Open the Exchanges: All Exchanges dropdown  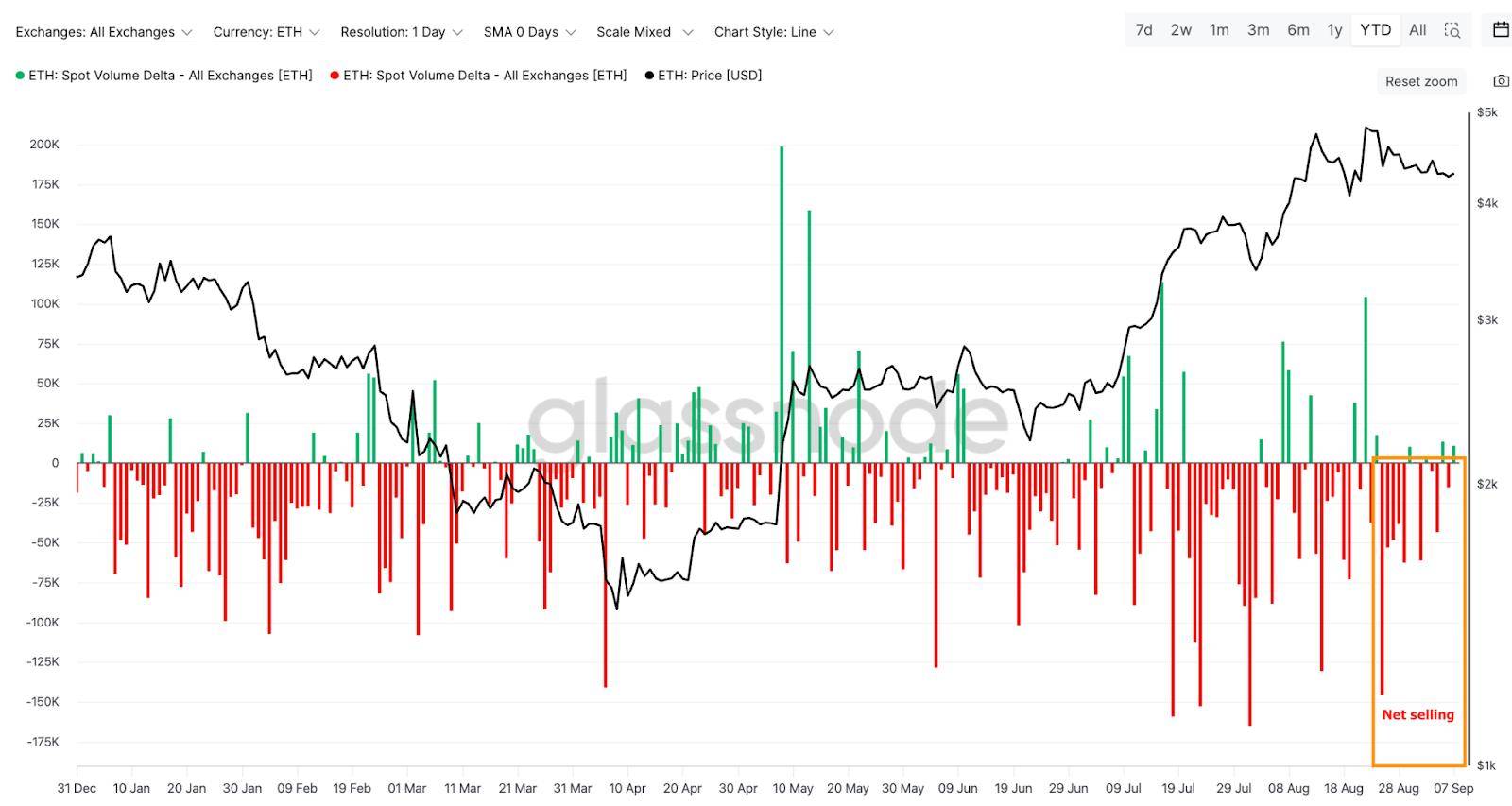coord(104,32)
